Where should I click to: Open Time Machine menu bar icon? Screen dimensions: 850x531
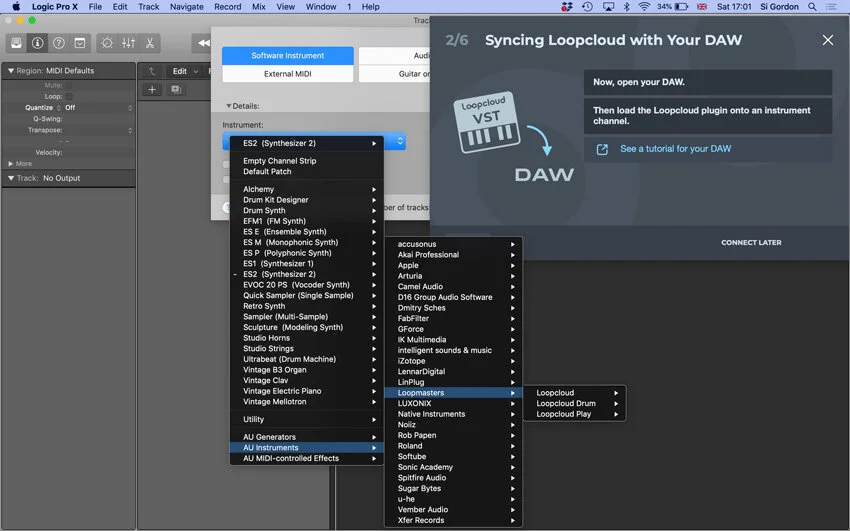point(587,7)
